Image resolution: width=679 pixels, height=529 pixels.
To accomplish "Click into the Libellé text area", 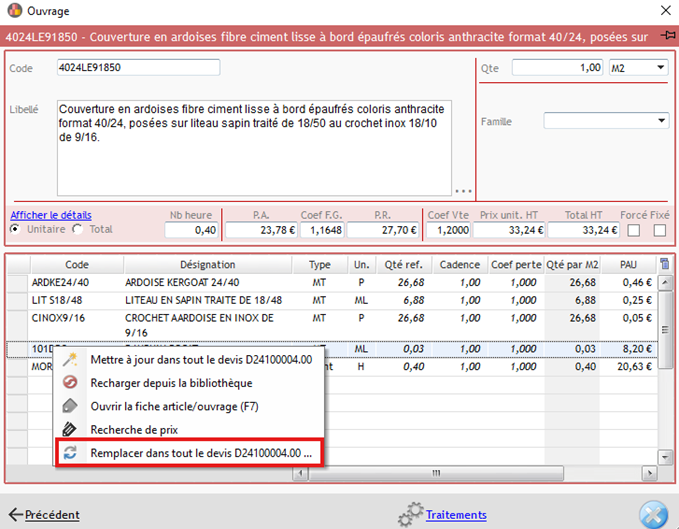I will [254, 148].
